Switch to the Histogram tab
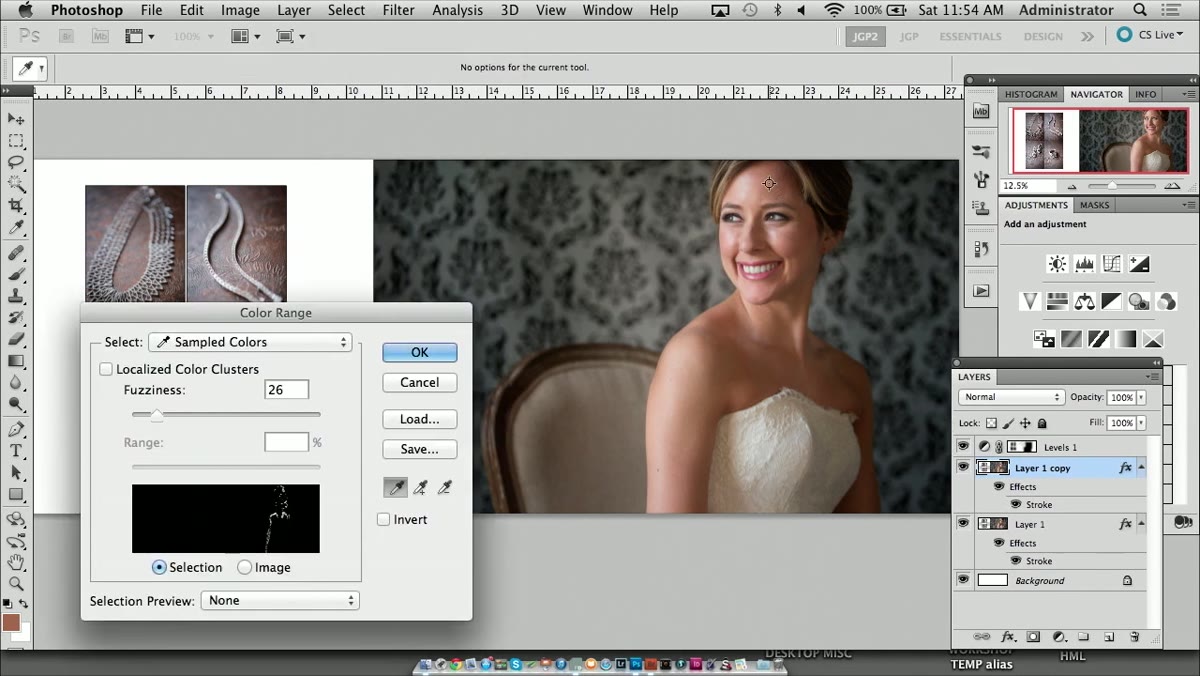Viewport: 1200px width, 676px height. tap(1031, 94)
